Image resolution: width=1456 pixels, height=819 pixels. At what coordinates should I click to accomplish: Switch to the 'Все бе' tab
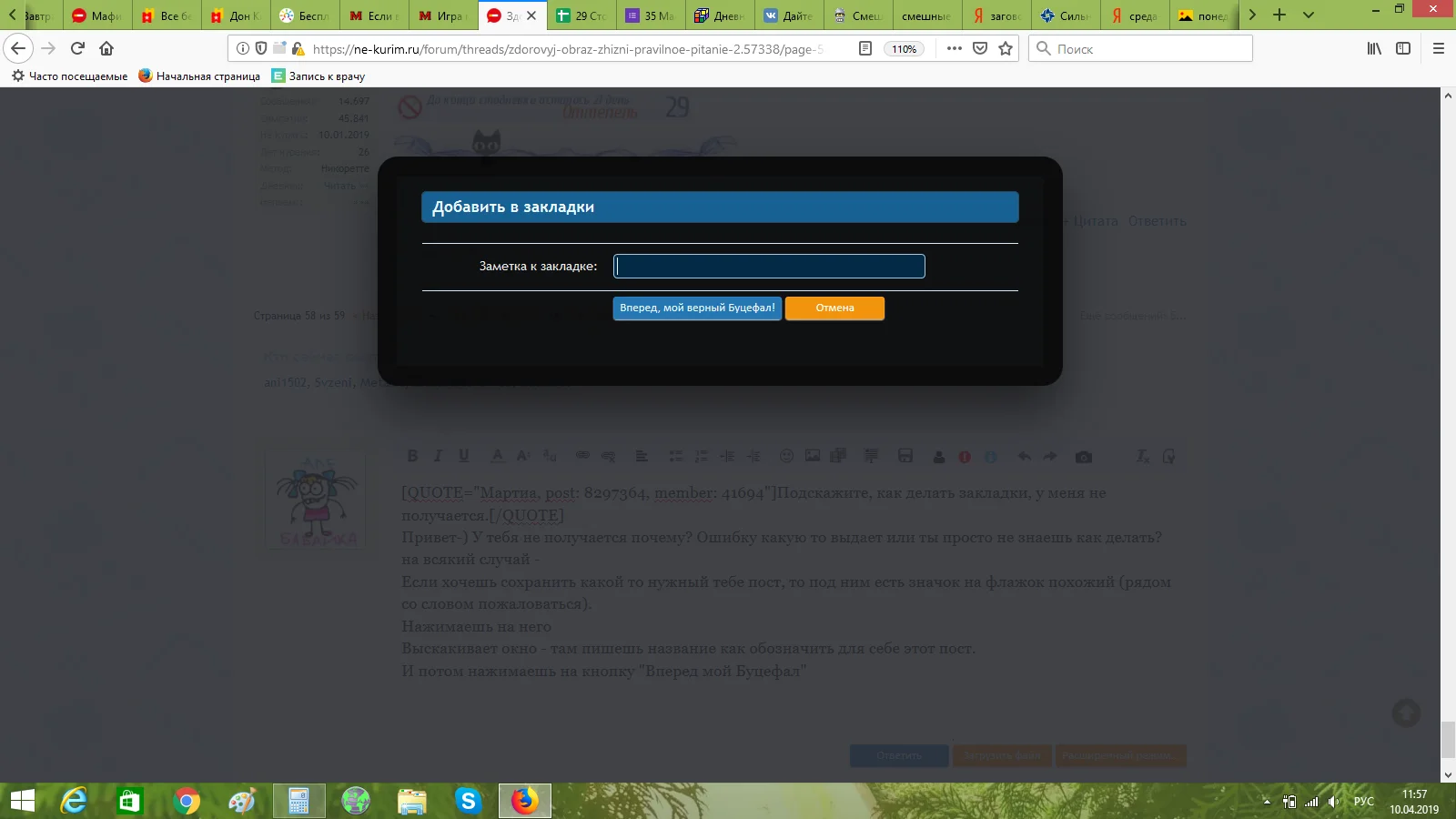(x=167, y=15)
